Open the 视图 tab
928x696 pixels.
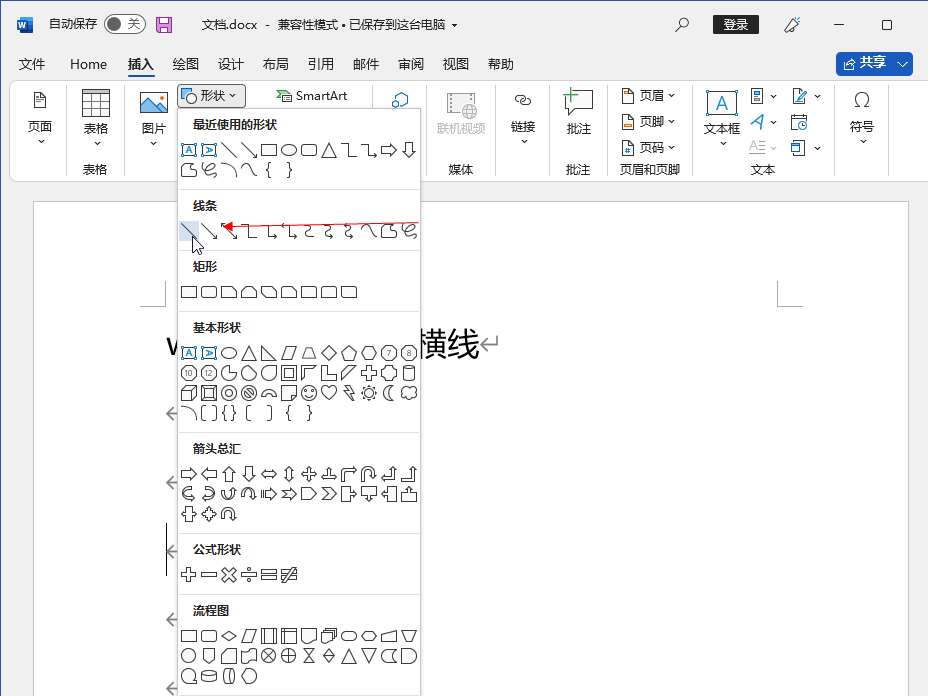(x=456, y=64)
